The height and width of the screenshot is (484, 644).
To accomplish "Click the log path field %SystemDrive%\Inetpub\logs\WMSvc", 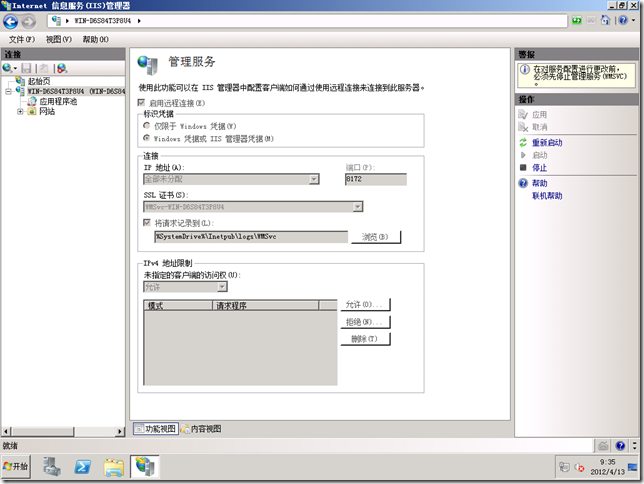I will (251, 237).
